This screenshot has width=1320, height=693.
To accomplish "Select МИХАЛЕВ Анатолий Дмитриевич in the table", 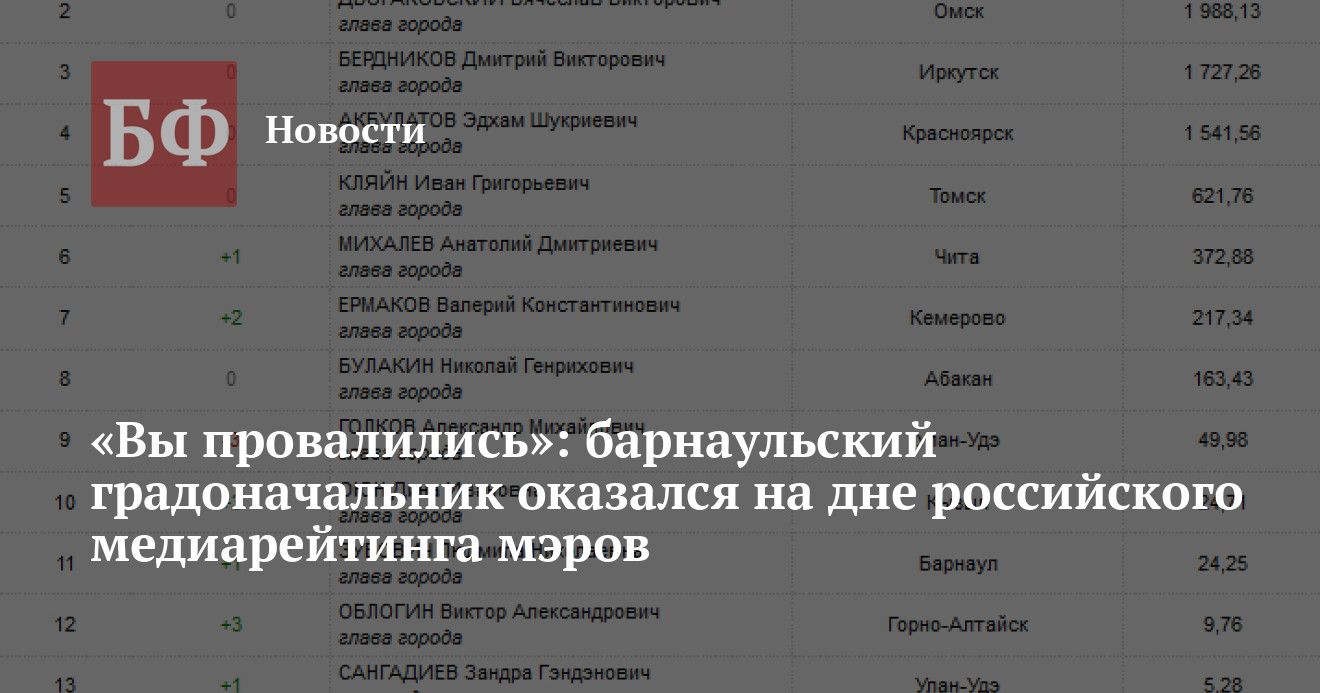I will pyautogui.click(x=498, y=245).
